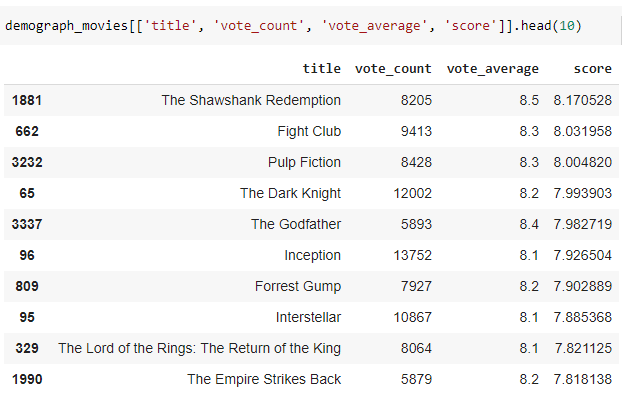Select the vote_average column header
The width and height of the screenshot is (622, 400).
pyautogui.click(x=493, y=69)
